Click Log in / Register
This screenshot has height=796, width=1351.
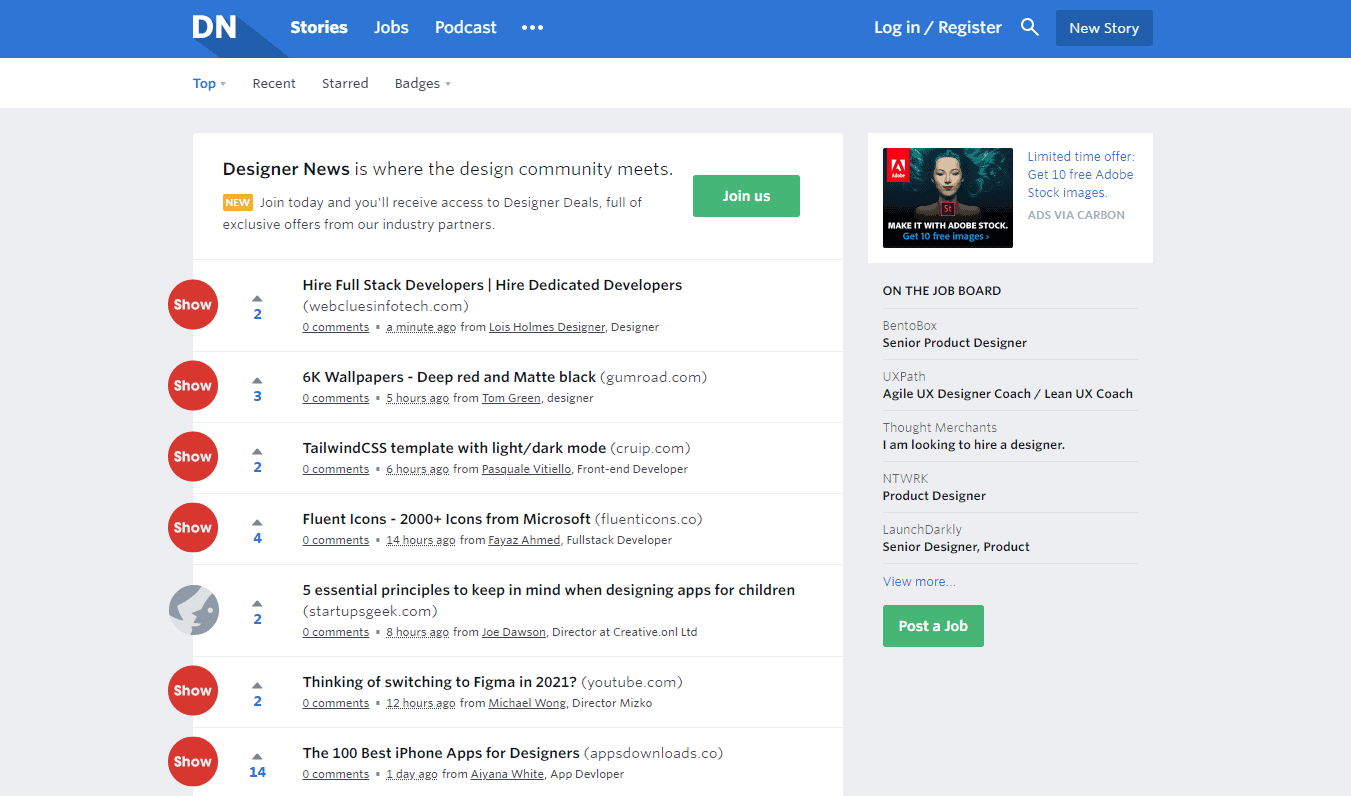[x=938, y=28]
